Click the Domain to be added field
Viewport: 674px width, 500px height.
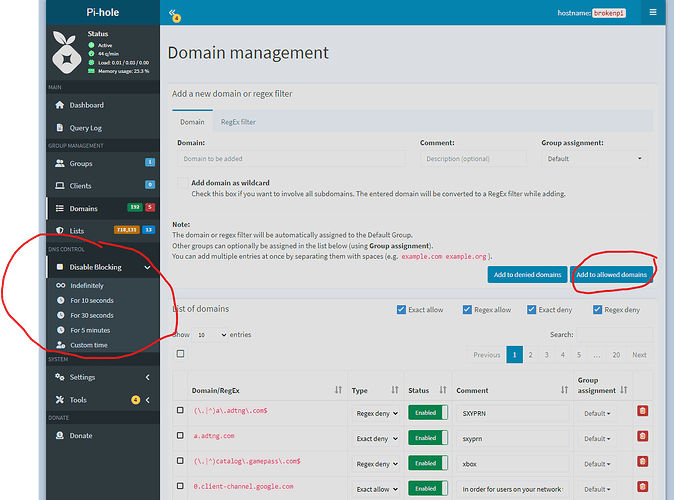[291, 158]
